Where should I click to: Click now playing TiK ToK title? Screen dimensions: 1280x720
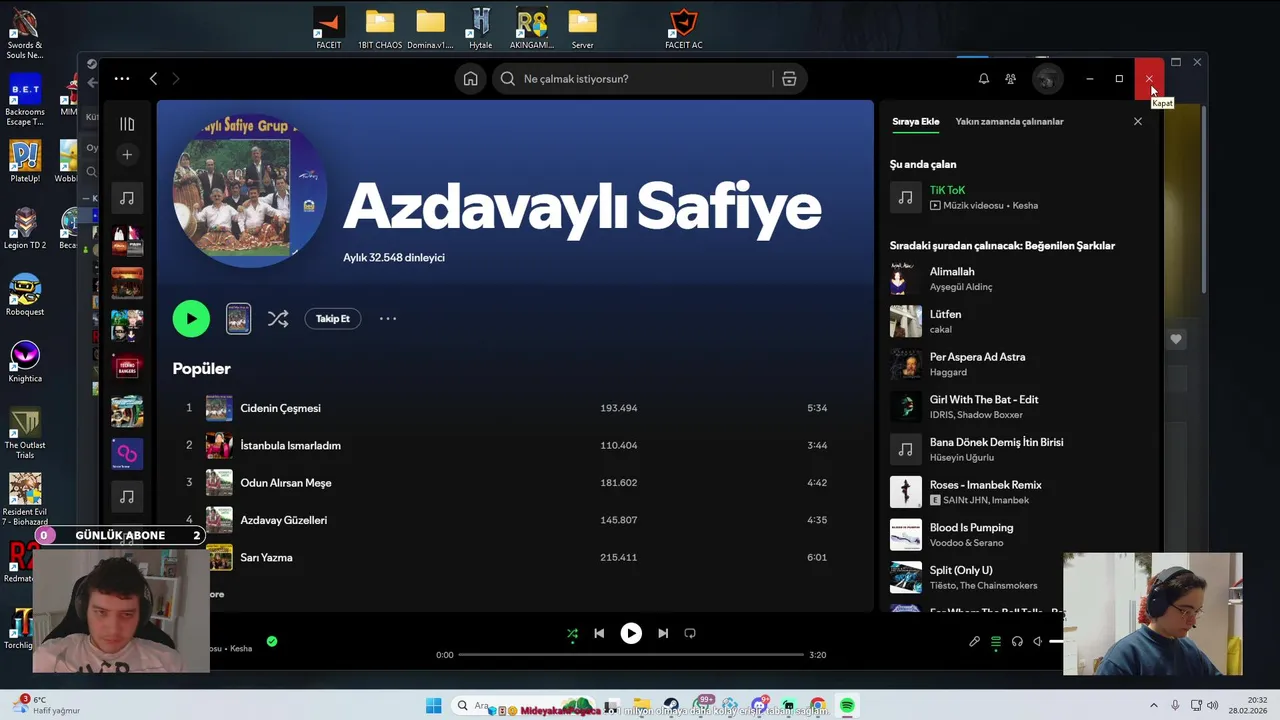tap(947, 190)
